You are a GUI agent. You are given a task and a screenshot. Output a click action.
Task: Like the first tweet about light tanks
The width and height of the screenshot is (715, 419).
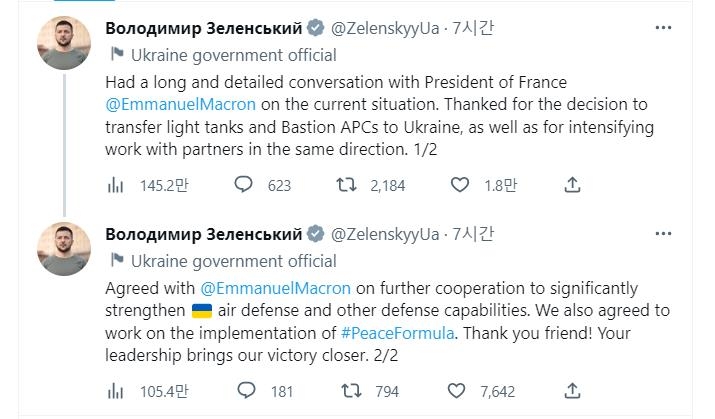[460, 184]
